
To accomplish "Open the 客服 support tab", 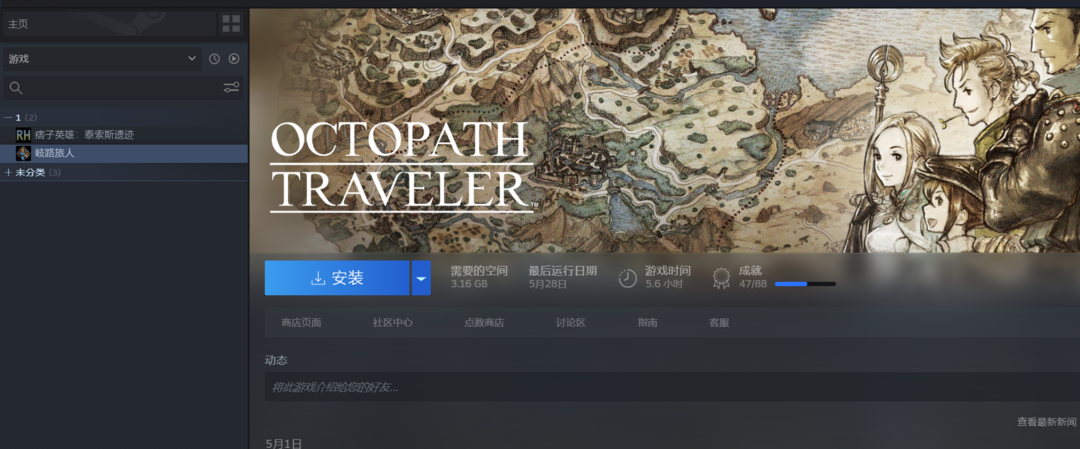I will pyautogui.click(x=719, y=323).
